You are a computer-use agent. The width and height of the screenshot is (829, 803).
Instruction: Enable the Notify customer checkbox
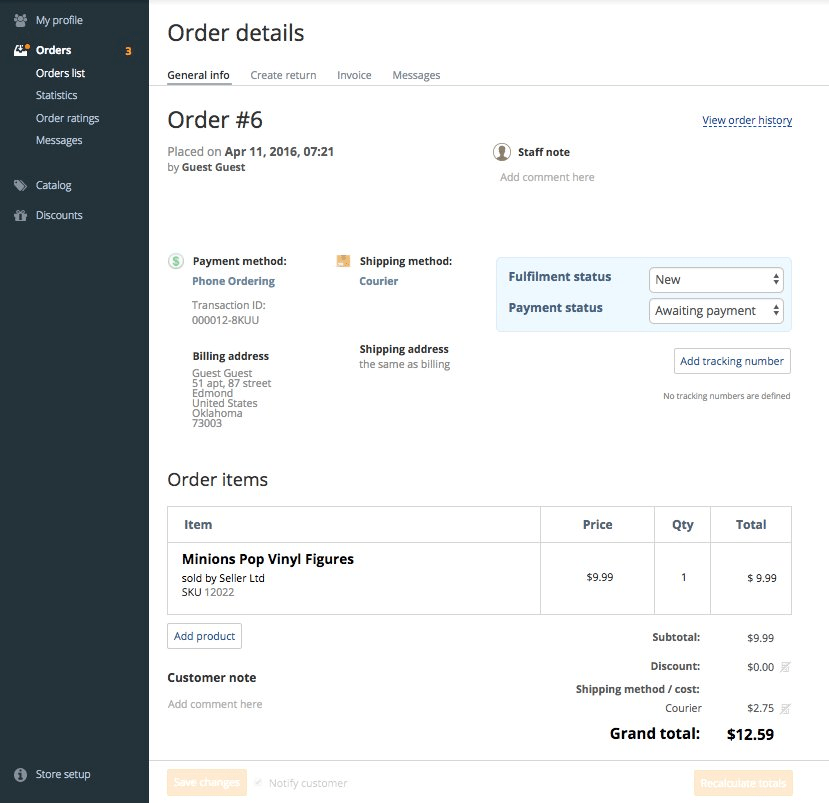pos(258,783)
